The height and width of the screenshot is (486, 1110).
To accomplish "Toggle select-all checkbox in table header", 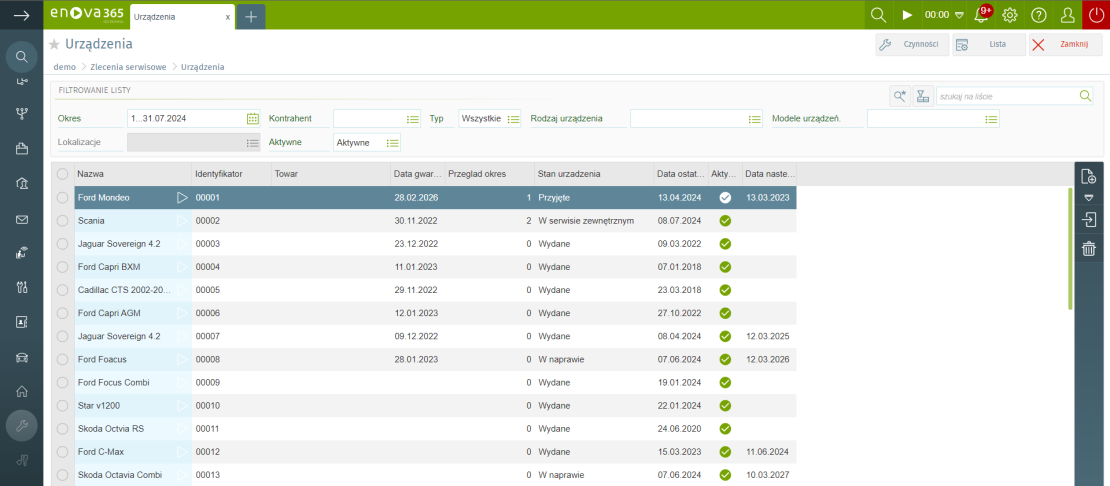I will 63,174.
